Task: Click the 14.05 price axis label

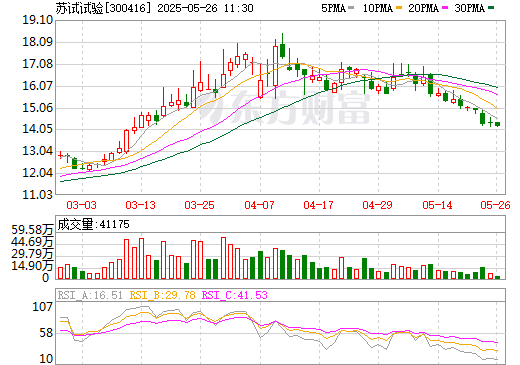Action: (x=37, y=129)
